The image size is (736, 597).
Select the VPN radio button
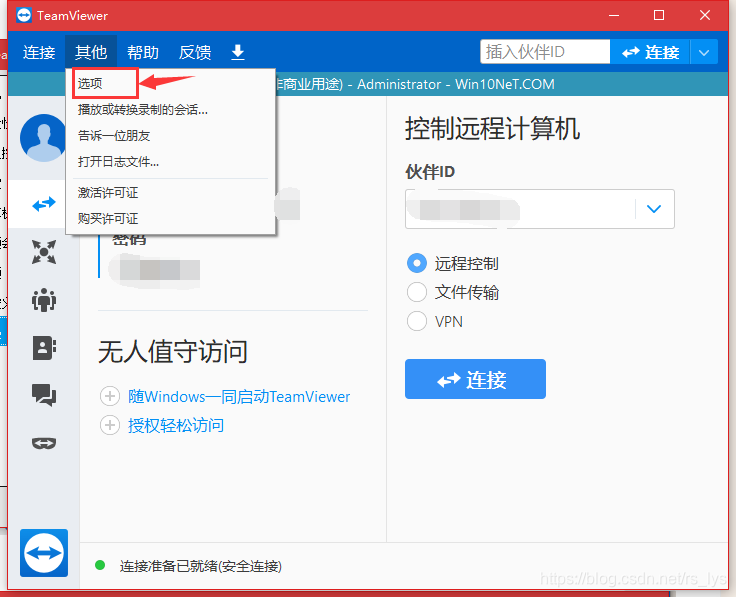(417, 321)
